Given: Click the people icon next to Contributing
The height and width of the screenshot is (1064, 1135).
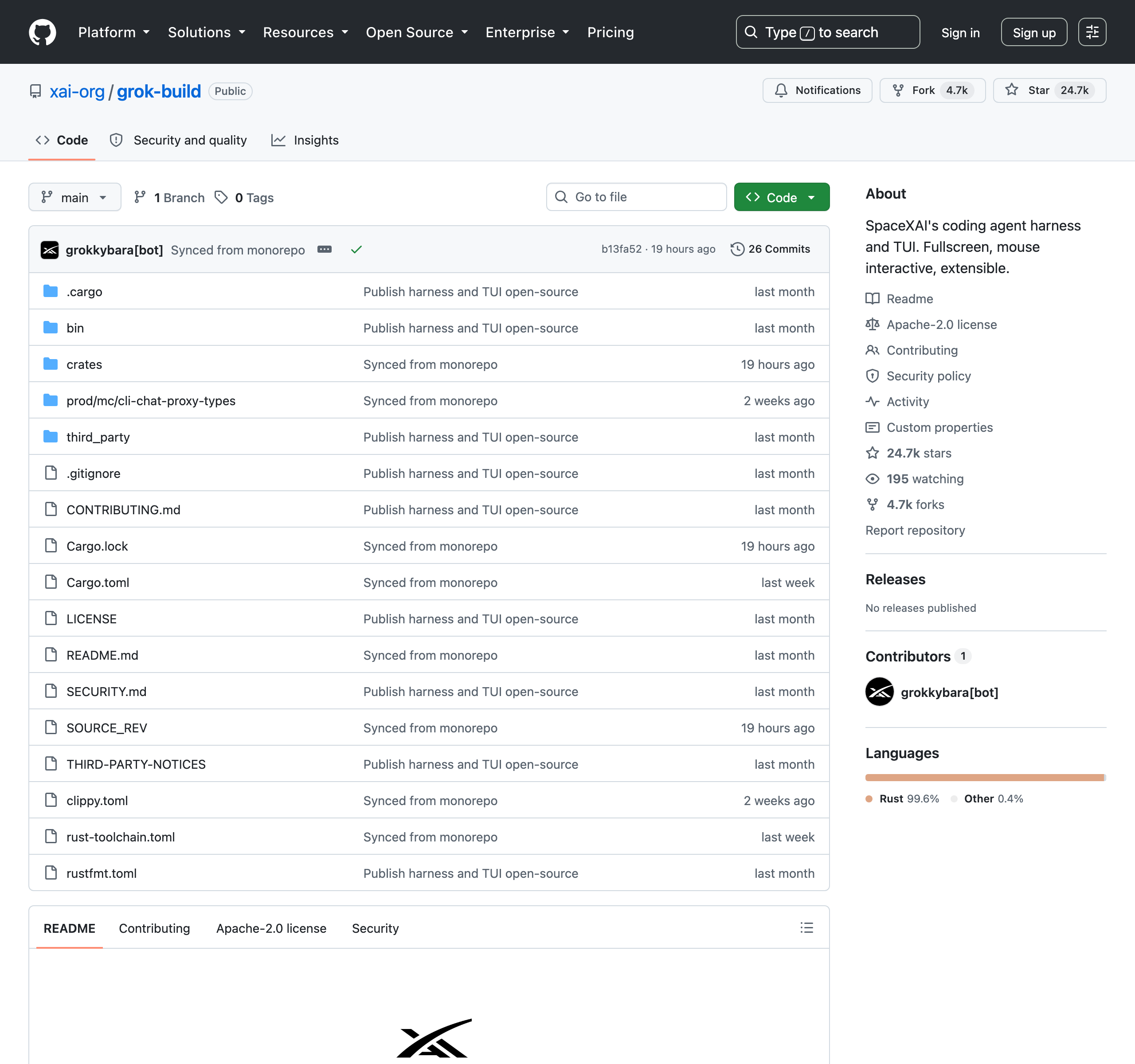Looking at the screenshot, I should [x=873, y=350].
